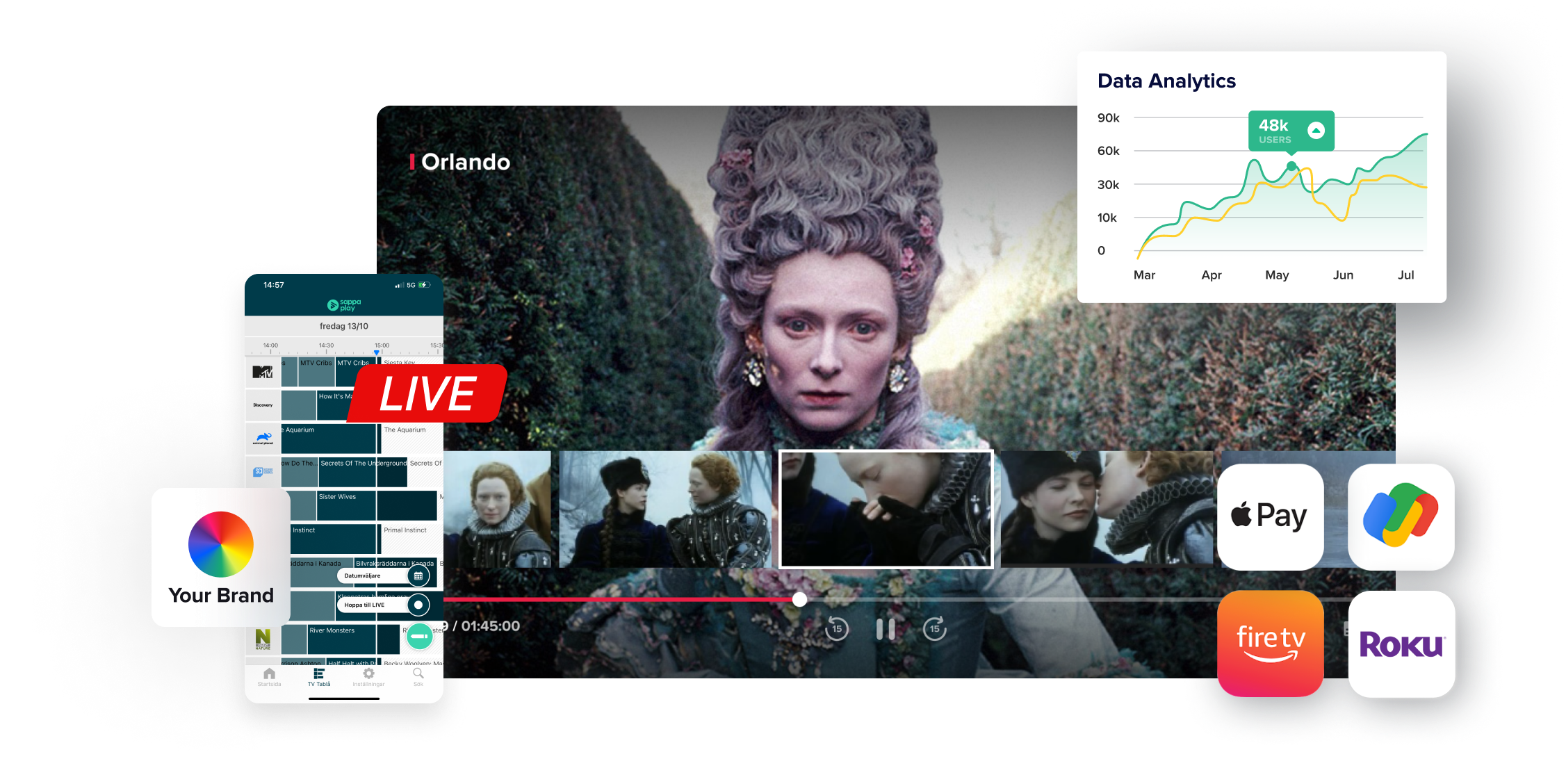1566x784 pixels.
Task: Select the highlighted center scene thumbnail
Action: tap(886, 509)
